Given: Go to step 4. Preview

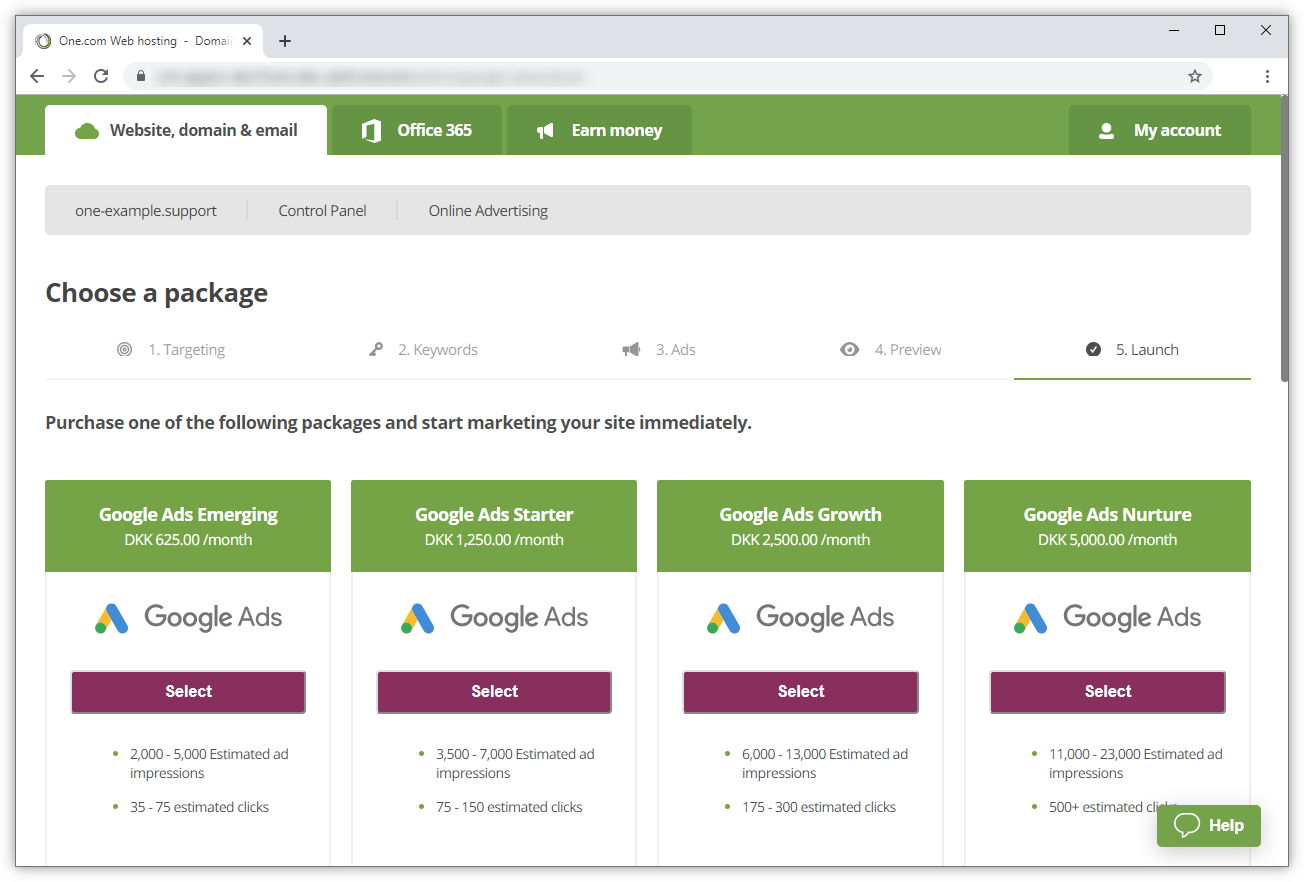Looking at the screenshot, I should coord(891,350).
